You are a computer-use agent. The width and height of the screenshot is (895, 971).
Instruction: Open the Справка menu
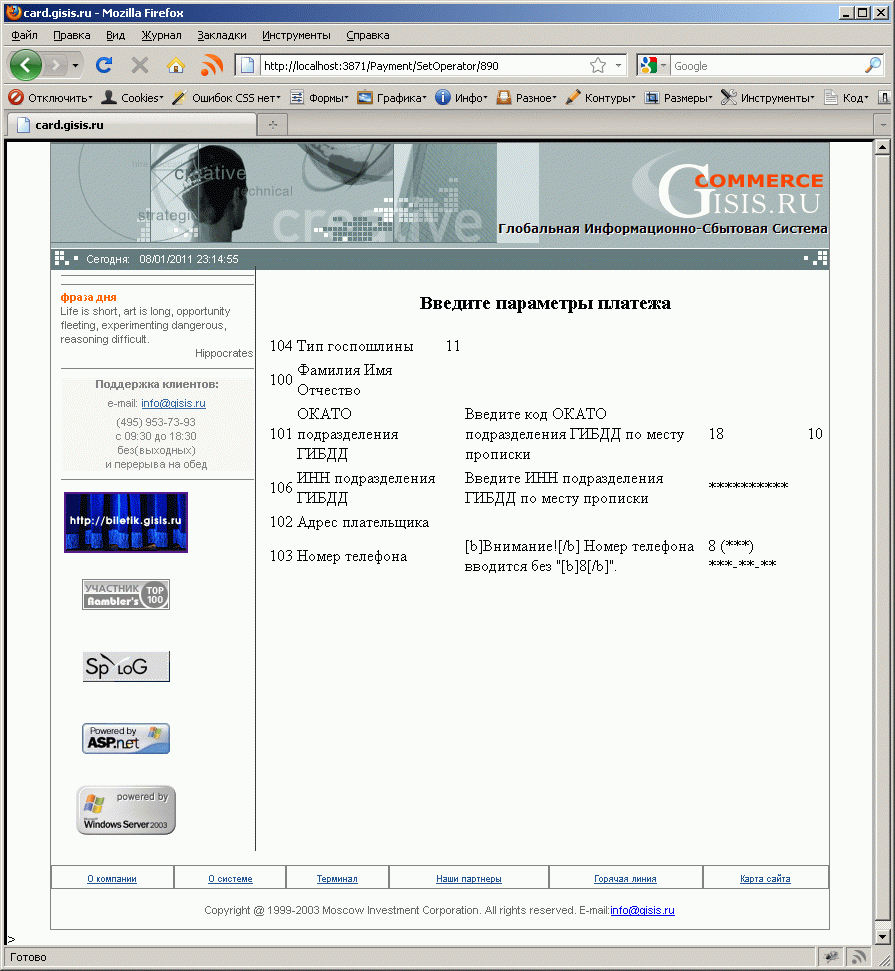pyautogui.click(x=367, y=35)
